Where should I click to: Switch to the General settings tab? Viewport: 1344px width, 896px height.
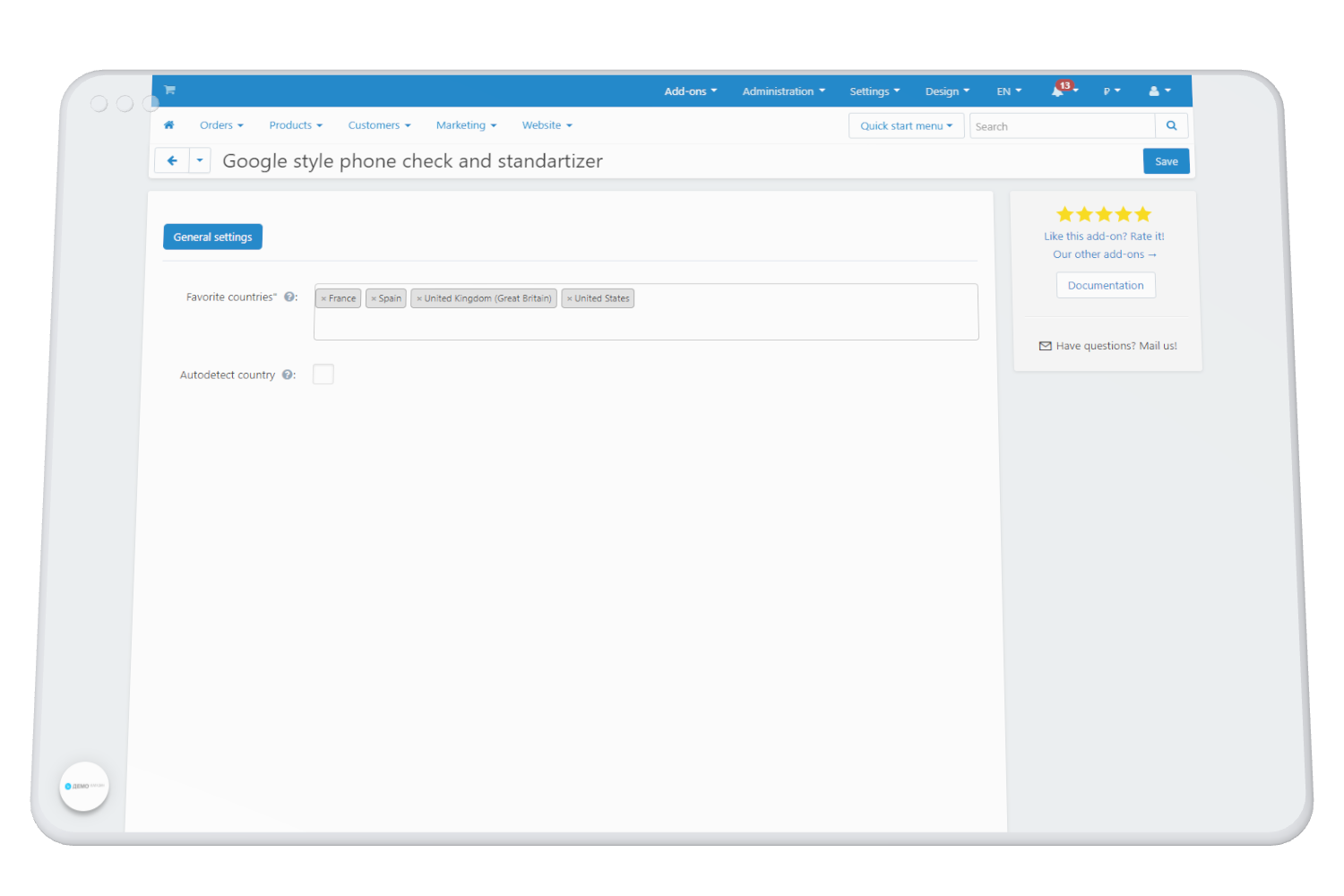tap(212, 237)
